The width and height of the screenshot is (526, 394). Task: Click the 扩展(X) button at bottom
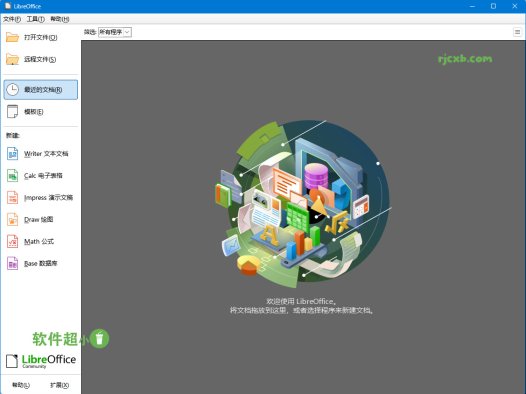(x=59, y=385)
